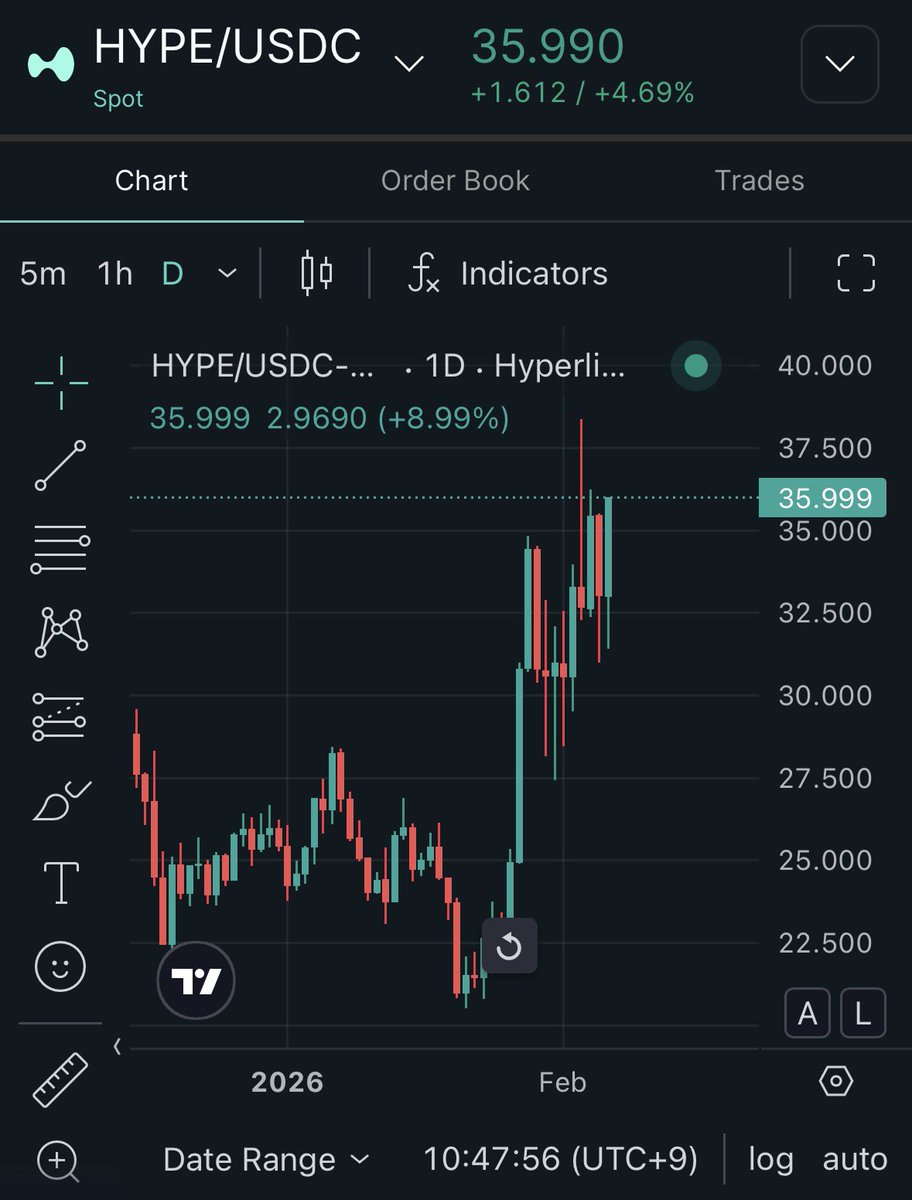Open the Fibonacci retracement tool
912x1200 pixels.
(61, 549)
